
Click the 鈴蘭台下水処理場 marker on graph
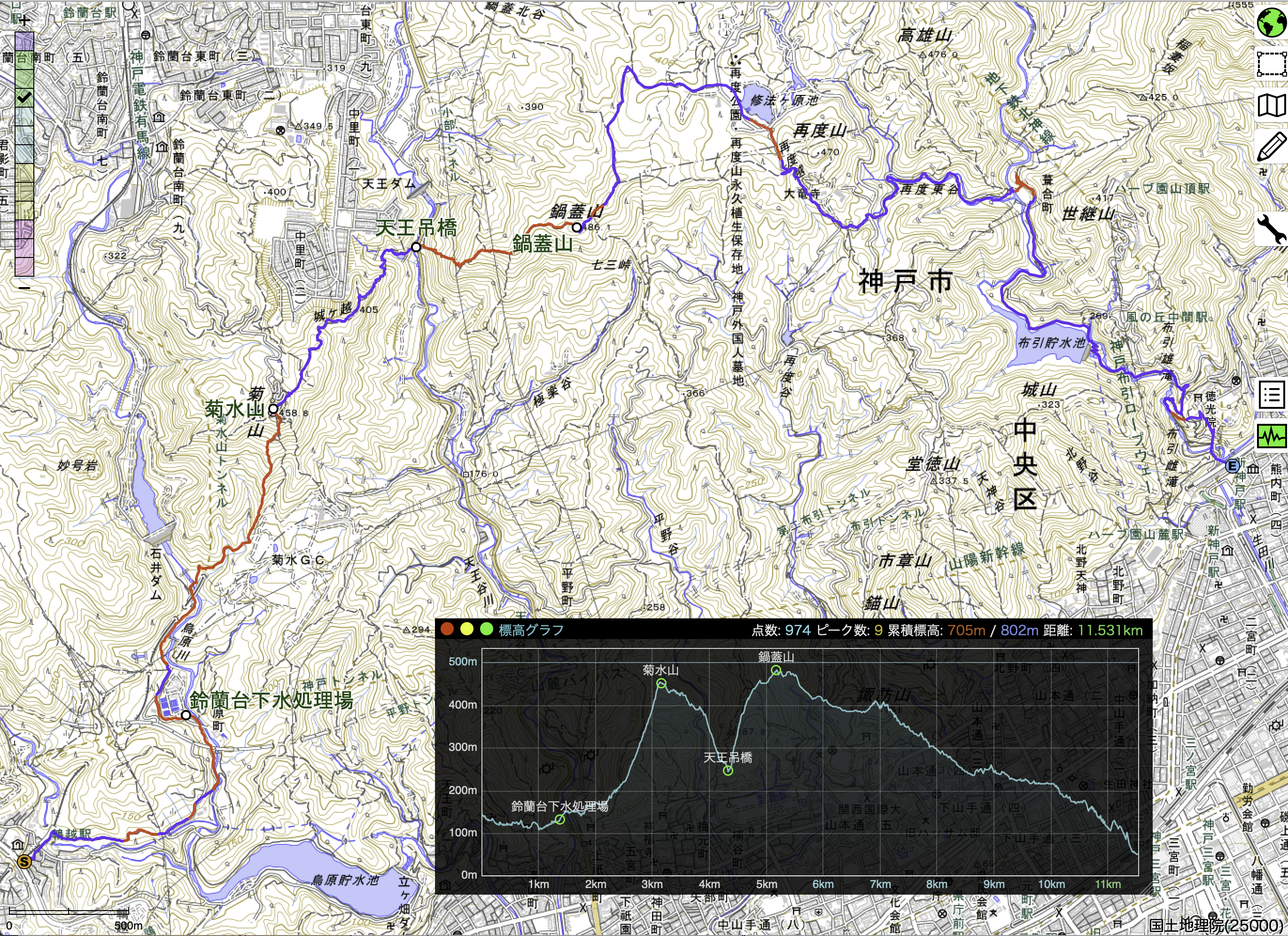coord(560,819)
